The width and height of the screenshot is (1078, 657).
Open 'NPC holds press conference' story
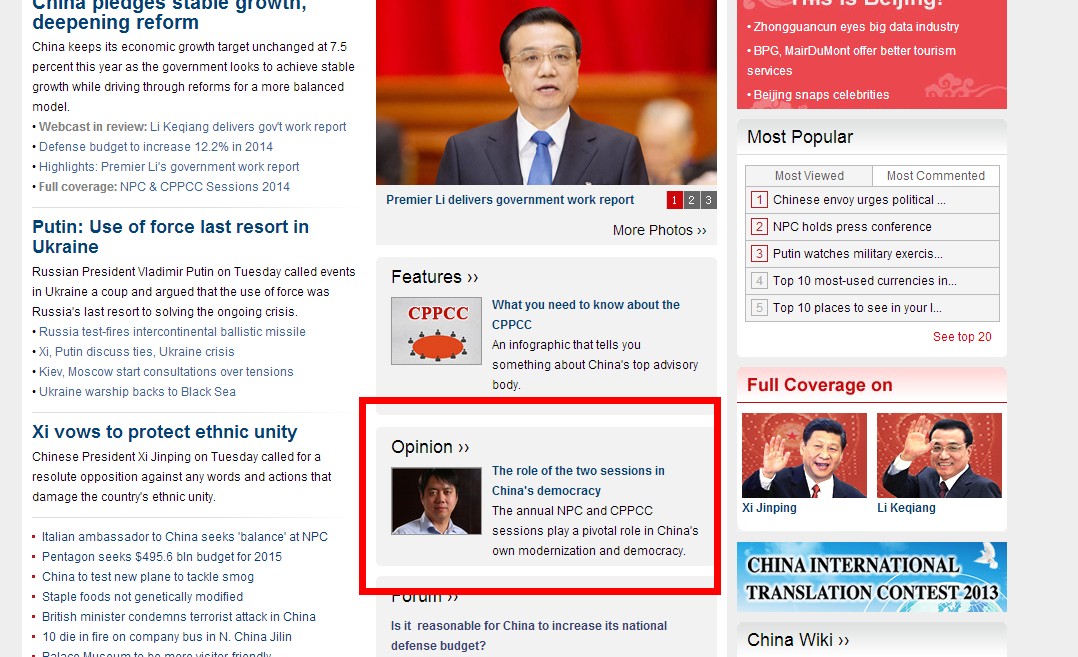pyautogui.click(x=852, y=227)
